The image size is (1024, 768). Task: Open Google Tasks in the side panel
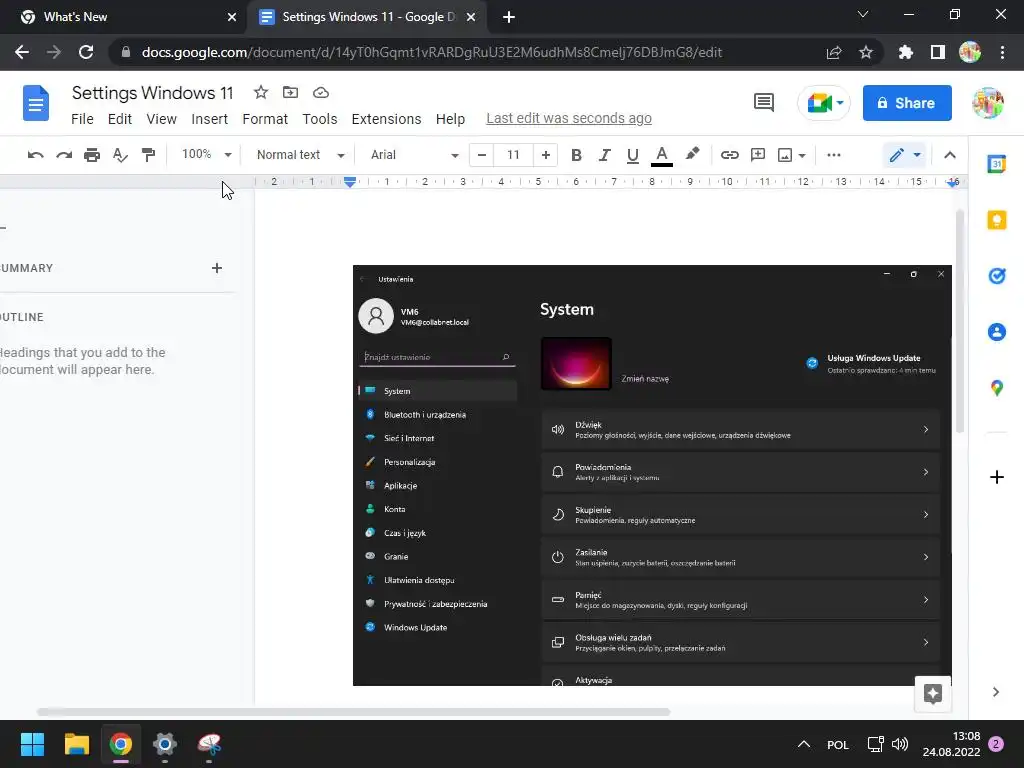click(997, 276)
